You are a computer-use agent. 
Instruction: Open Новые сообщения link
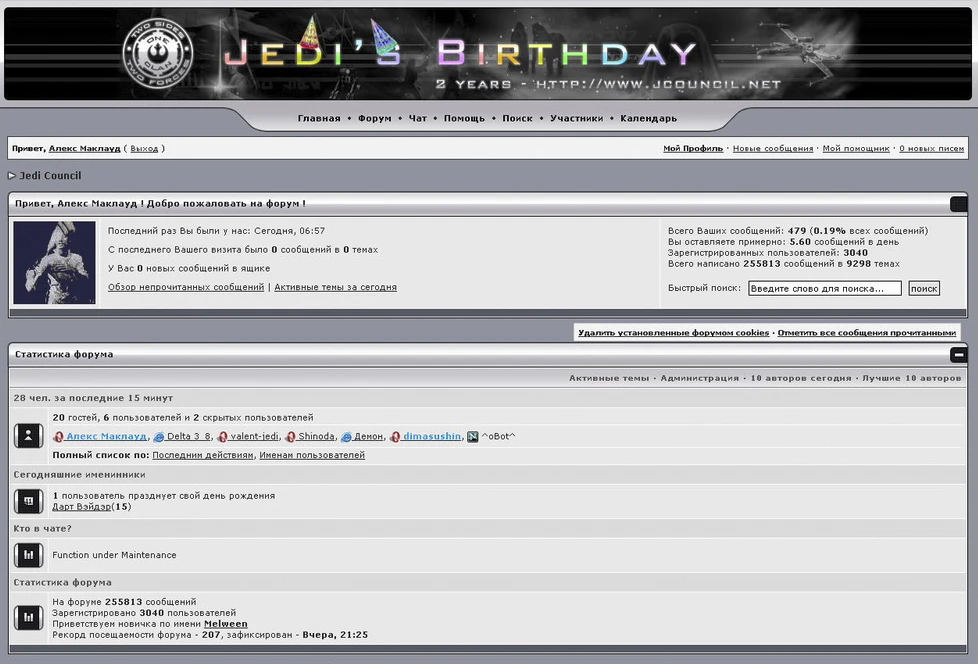(773, 148)
